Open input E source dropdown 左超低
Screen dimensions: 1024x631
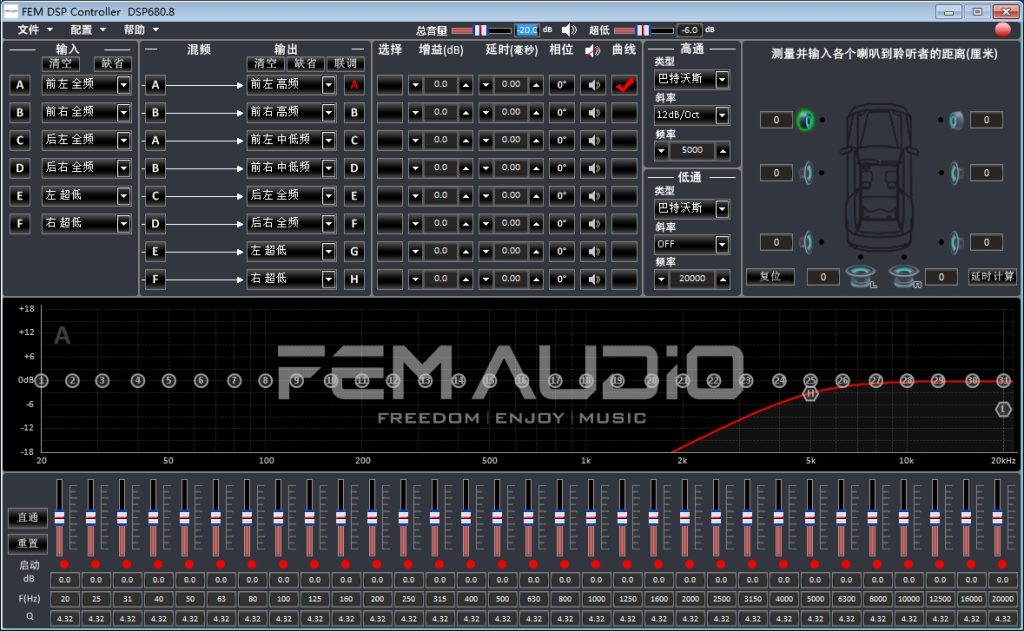tap(86, 196)
